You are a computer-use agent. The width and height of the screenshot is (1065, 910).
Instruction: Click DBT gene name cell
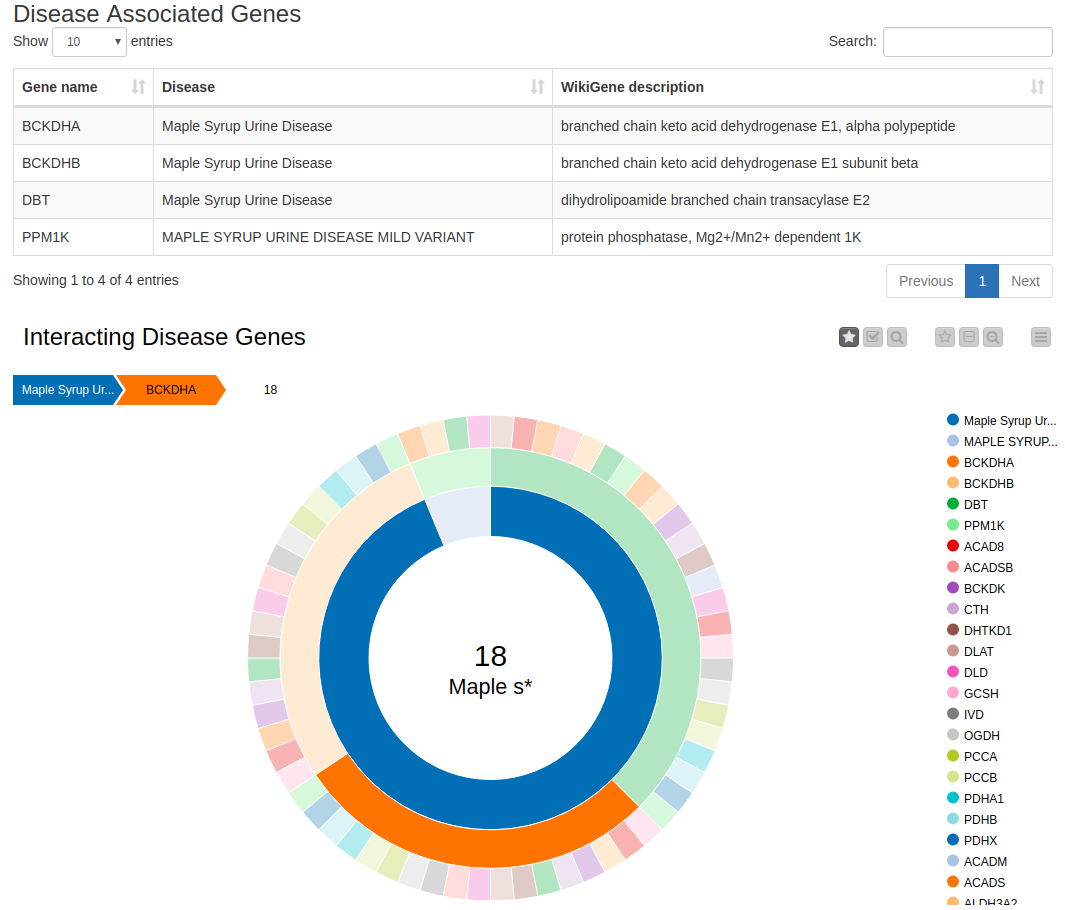pyautogui.click(x=84, y=200)
